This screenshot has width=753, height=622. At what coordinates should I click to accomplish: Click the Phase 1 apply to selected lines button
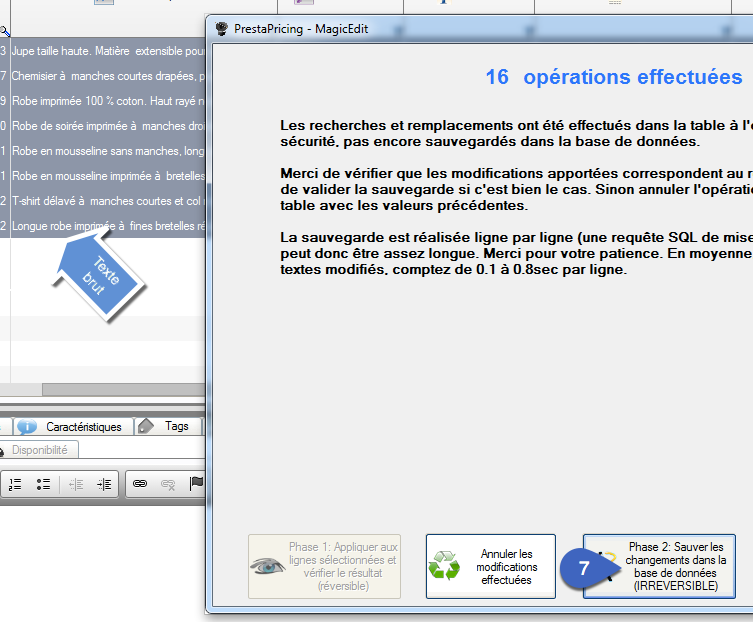[324, 566]
